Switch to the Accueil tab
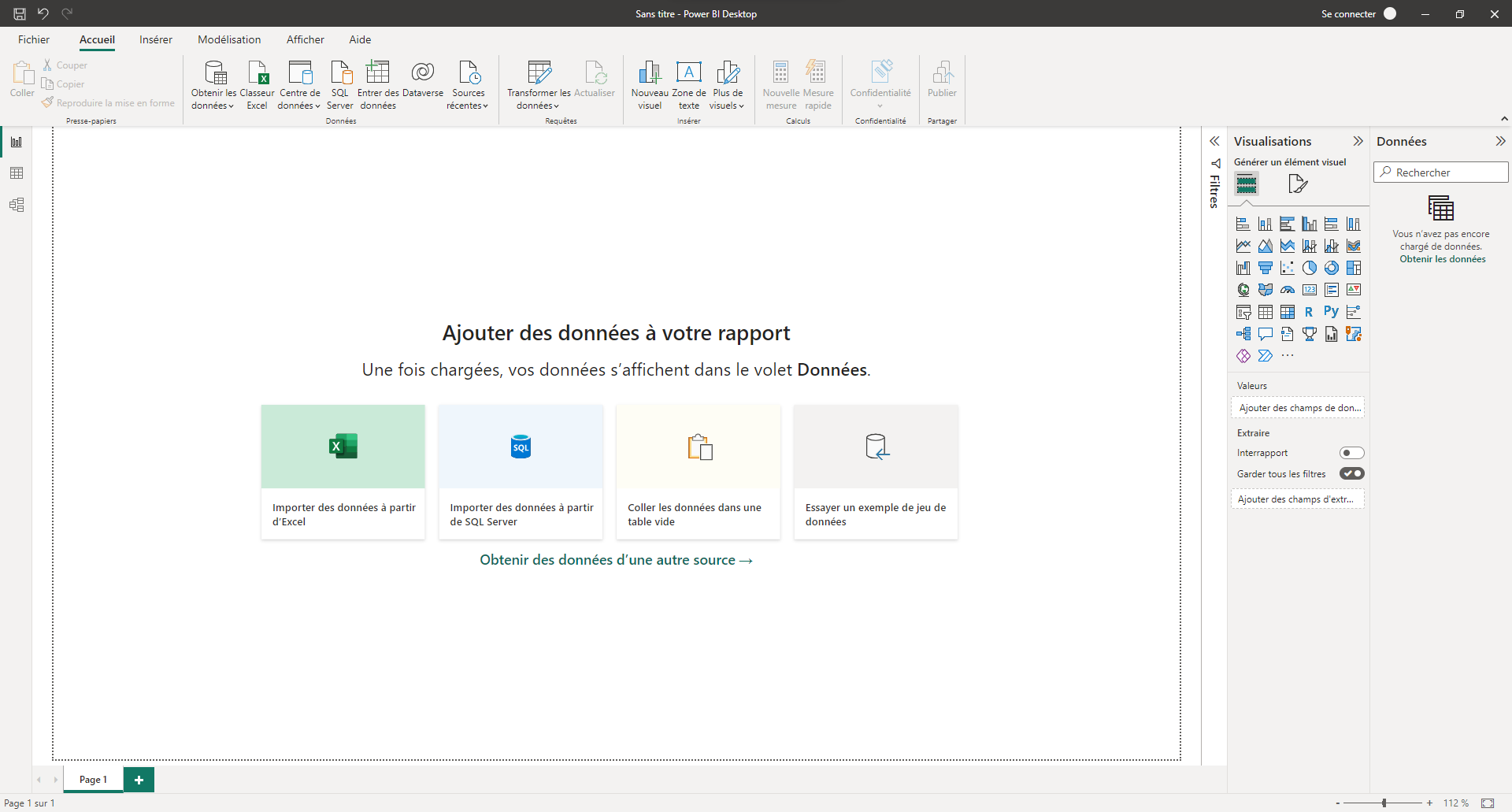This screenshot has width=1512, height=812. tap(97, 39)
